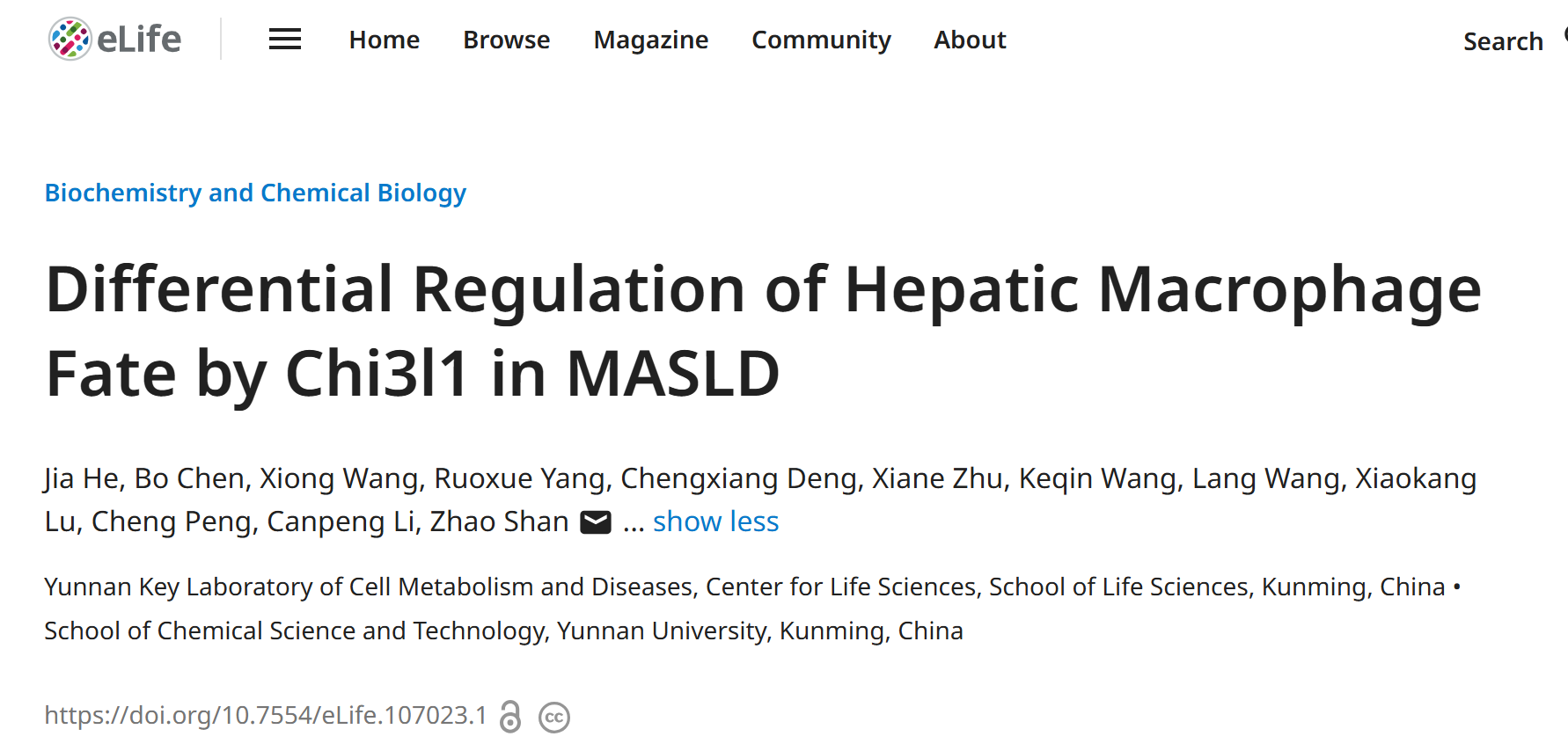Click the eLife logo
Image resolution: width=1568 pixels, height=751 pixels.
[x=114, y=40]
